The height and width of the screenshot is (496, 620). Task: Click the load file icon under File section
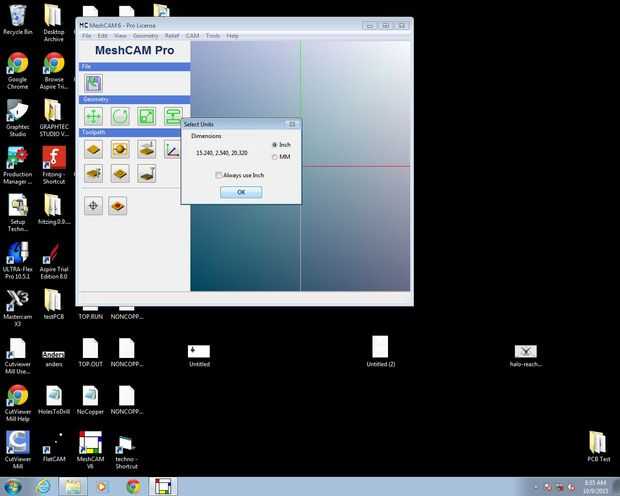click(x=94, y=83)
